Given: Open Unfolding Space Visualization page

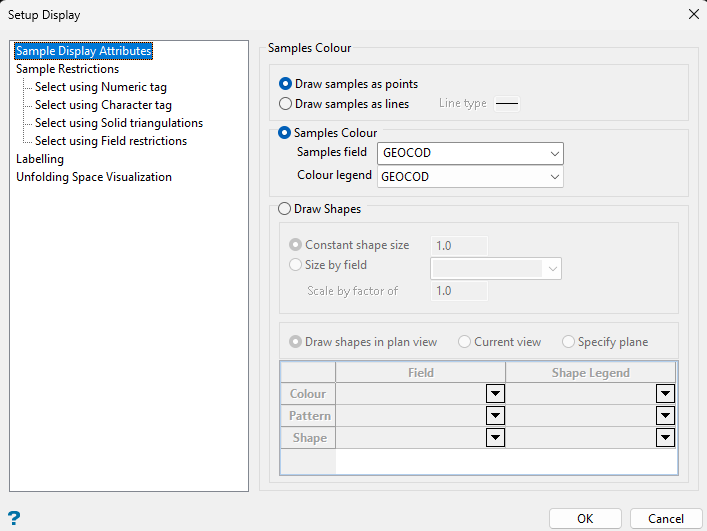Looking at the screenshot, I should coord(94,177).
